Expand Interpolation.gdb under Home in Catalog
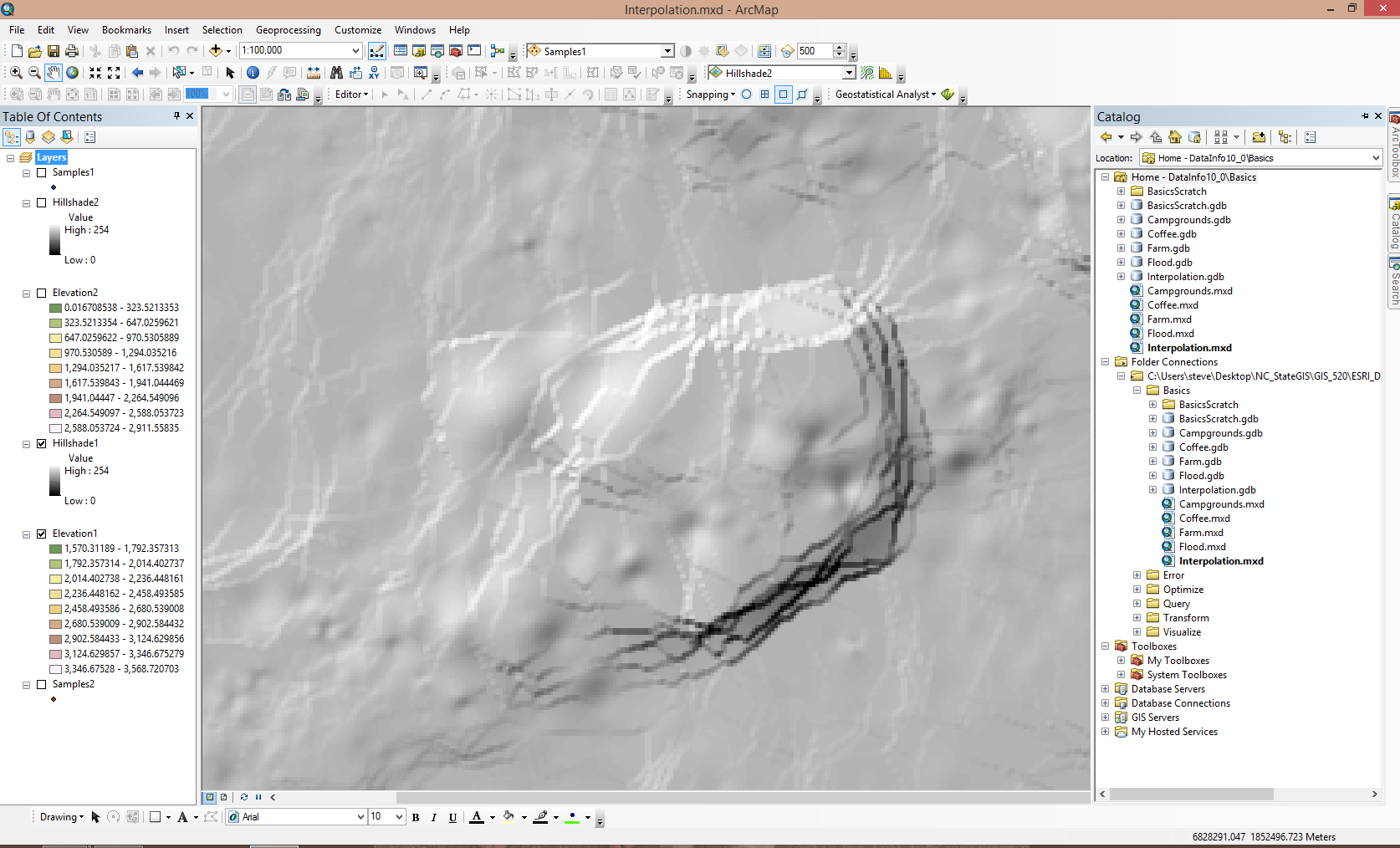1400x848 pixels. (1121, 277)
